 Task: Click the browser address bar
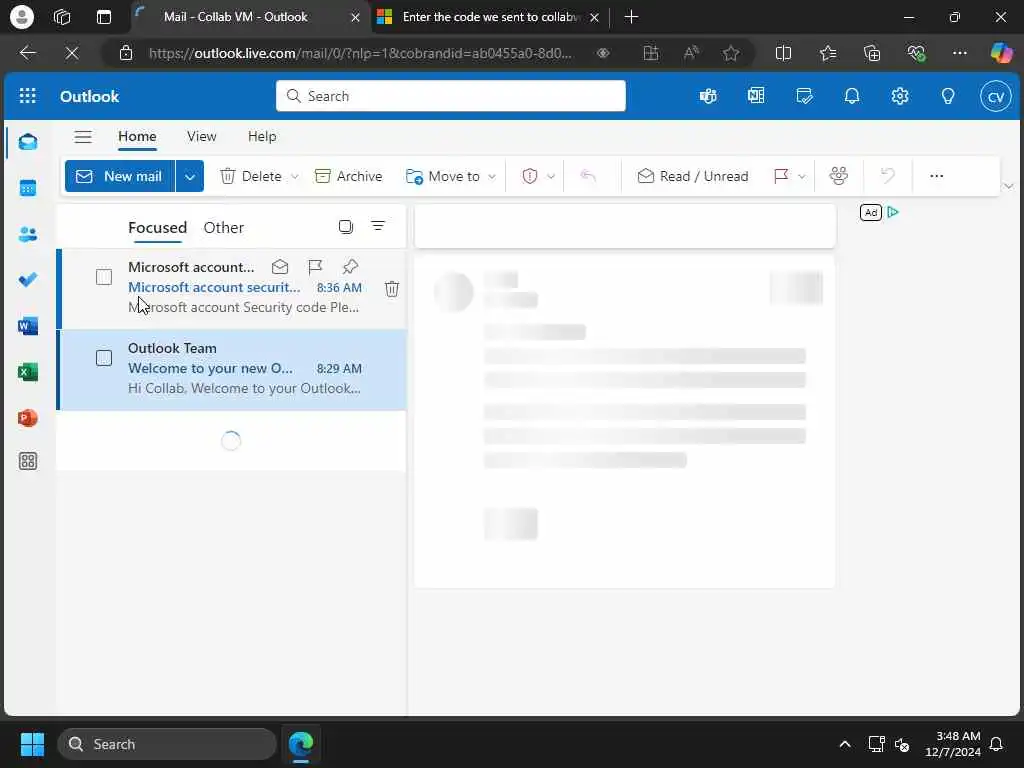(360, 53)
